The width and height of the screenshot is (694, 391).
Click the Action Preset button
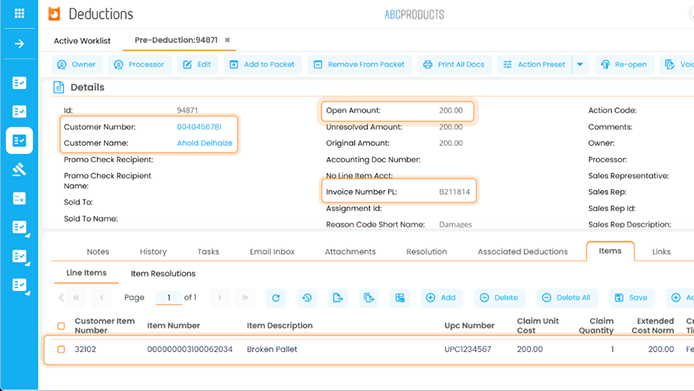[x=535, y=64]
